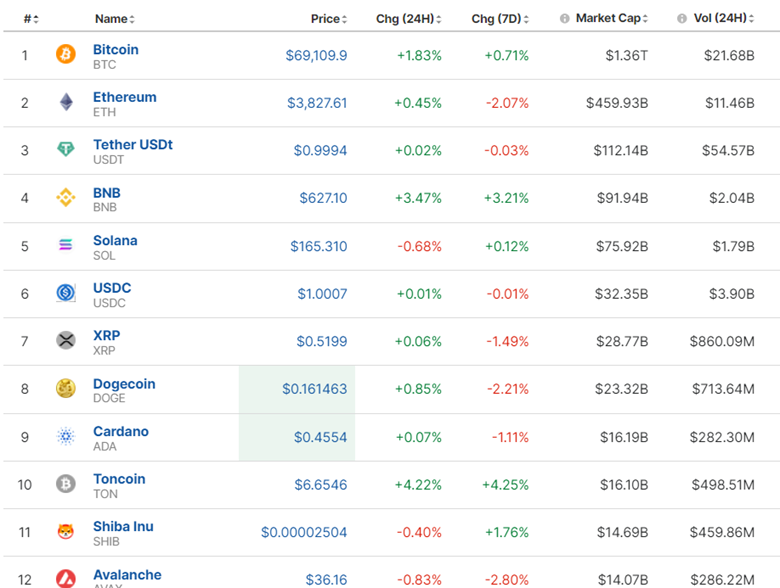Click the Toncoin coin logo
780x588 pixels.
point(66,484)
